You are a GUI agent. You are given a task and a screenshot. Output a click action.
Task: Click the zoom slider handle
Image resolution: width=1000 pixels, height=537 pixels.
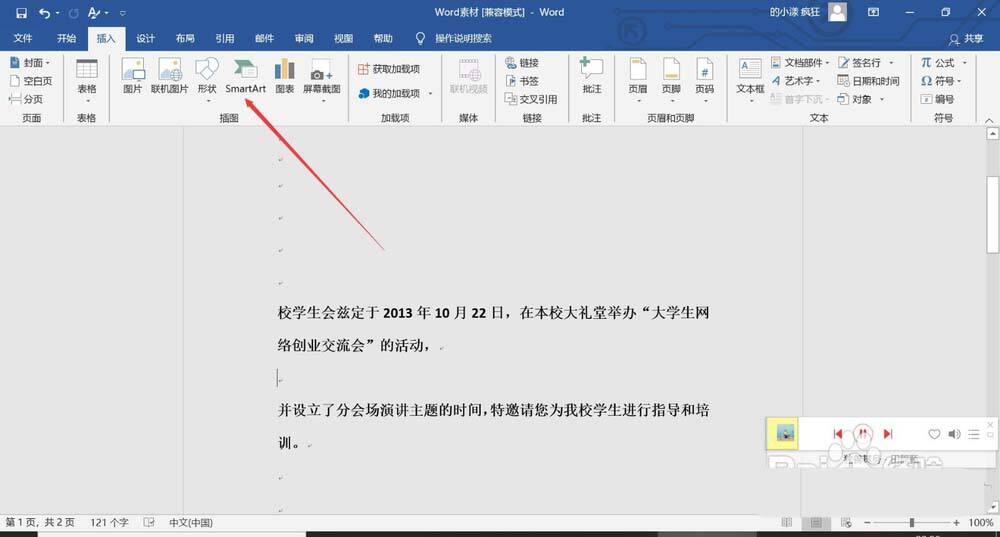coord(912,522)
